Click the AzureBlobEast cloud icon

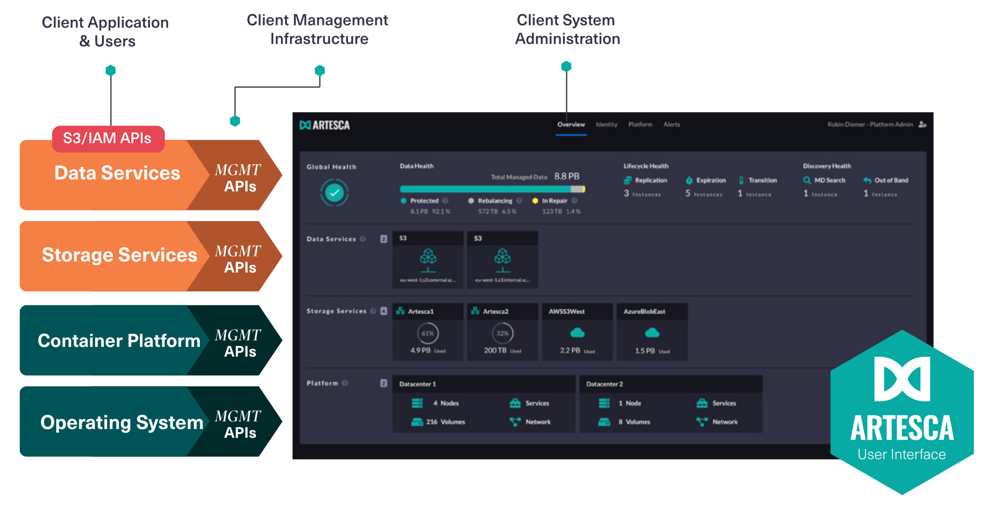coord(651,332)
